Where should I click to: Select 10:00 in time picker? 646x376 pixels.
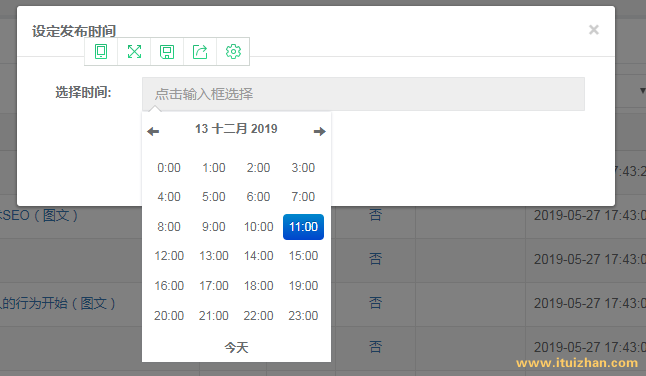[258, 227]
